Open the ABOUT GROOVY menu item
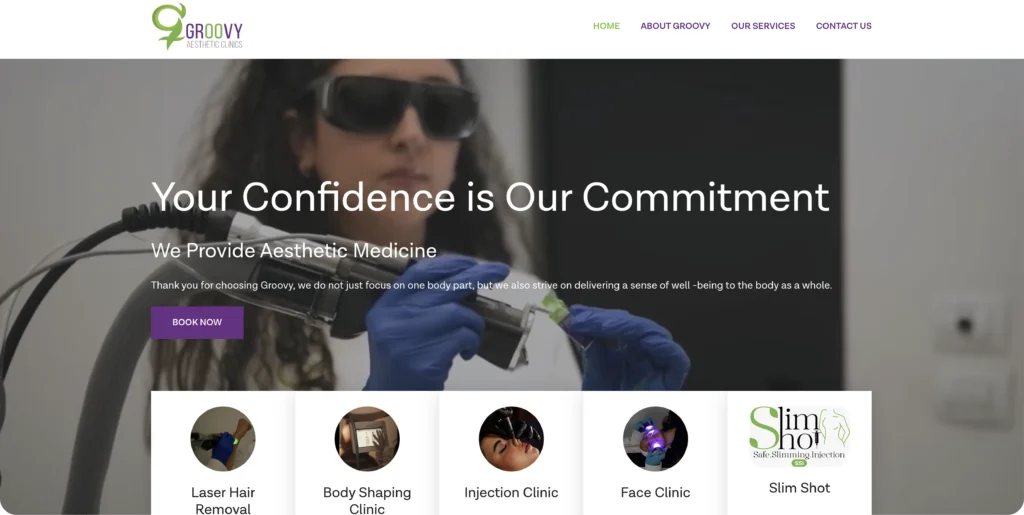The image size is (1024, 515). (x=675, y=26)
